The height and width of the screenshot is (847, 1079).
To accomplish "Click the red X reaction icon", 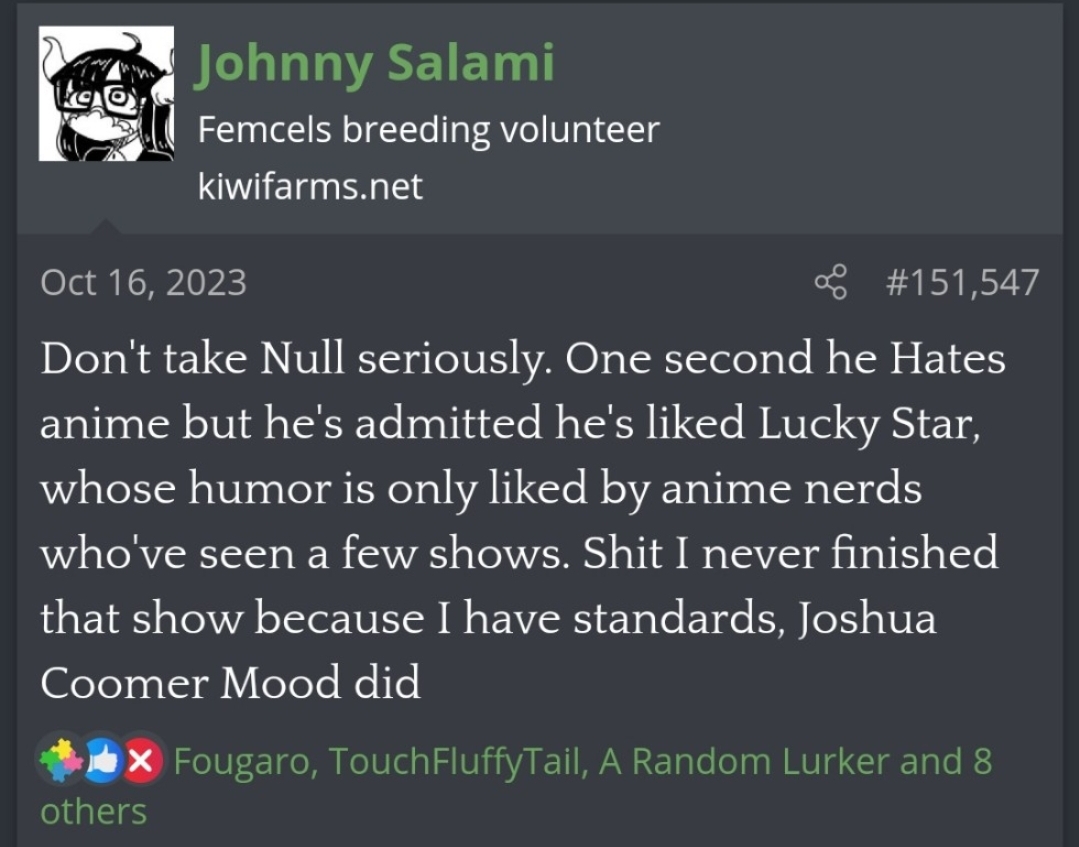I will point(144,762).
